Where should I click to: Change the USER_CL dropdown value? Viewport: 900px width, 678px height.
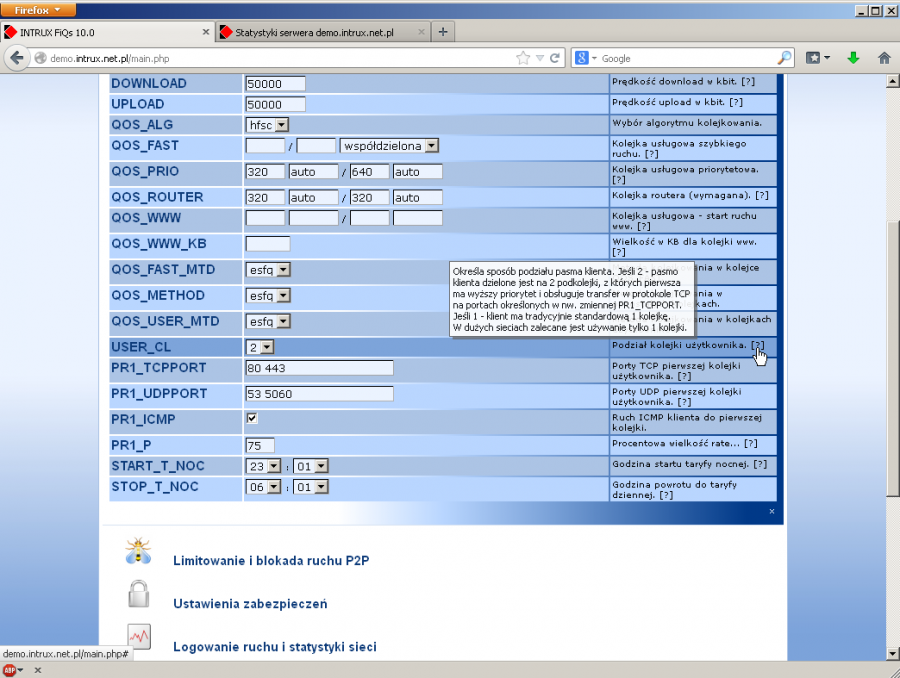click(x=259, y=347)
